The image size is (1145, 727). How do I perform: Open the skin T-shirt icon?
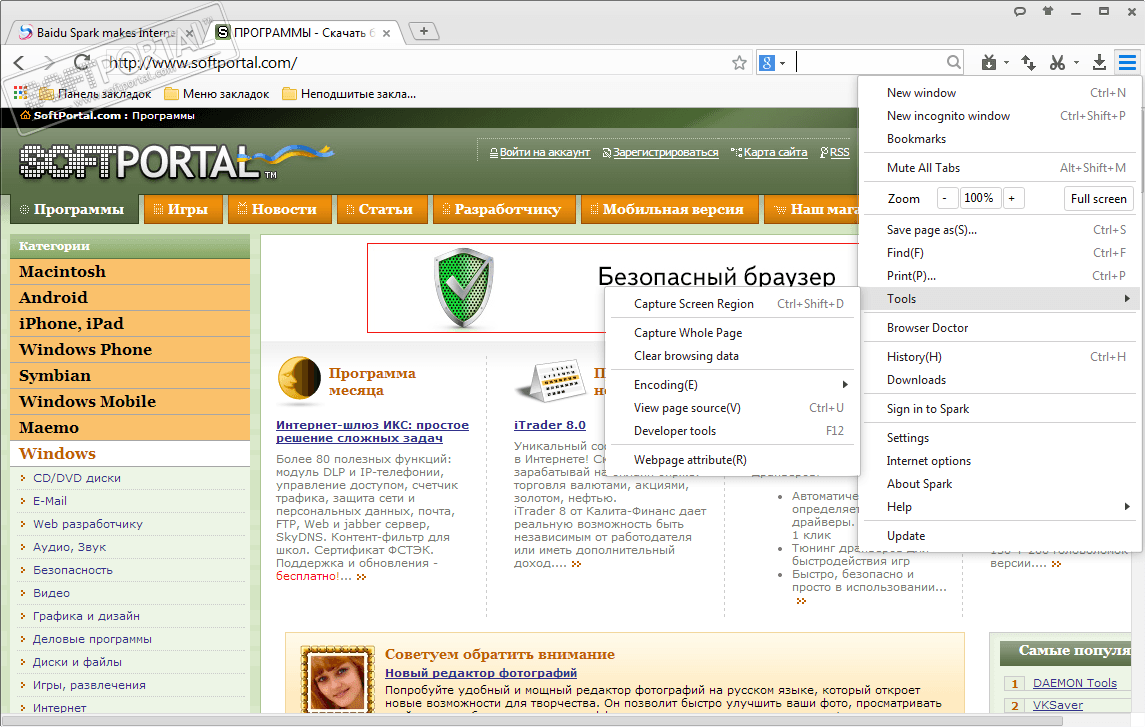tap(1048, 11)
